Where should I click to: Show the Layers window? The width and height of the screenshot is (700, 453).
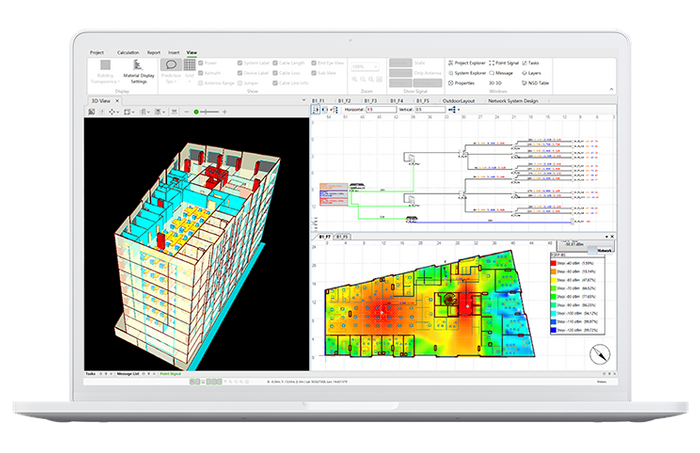[529, 72]
